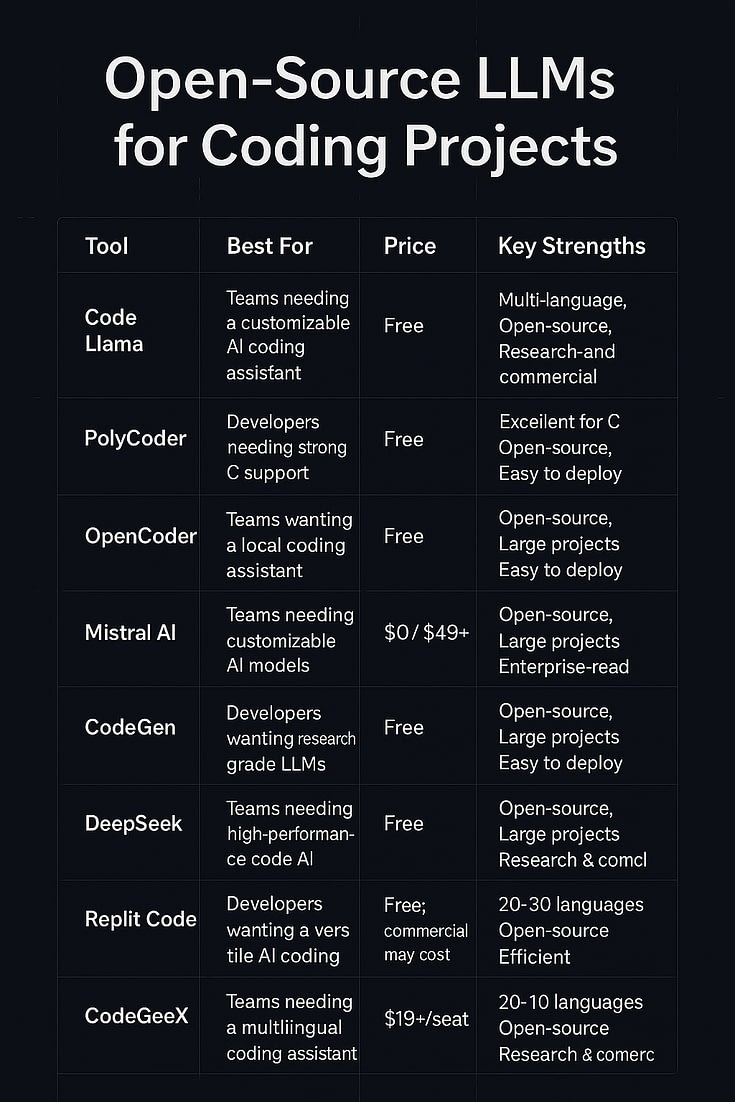The width and height of the screenshot is (735, 1102).
Task: Click the CodeGen tool name
Action: click(130, 727)
